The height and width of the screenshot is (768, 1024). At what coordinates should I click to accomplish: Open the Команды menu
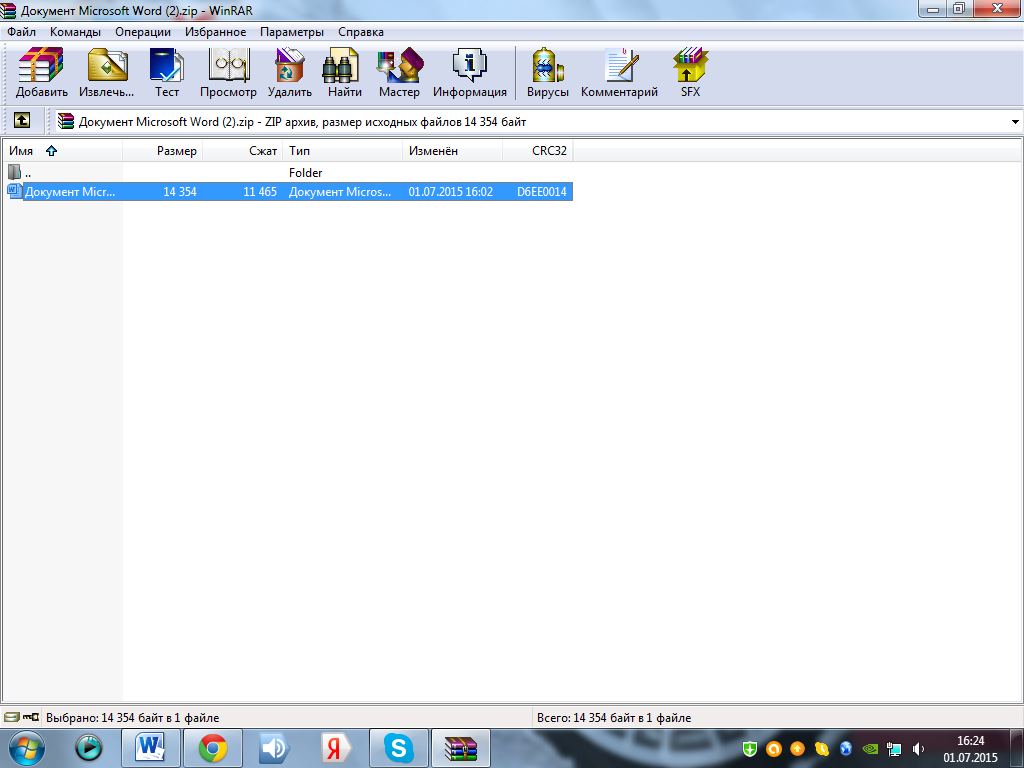[x=75, y=32]
